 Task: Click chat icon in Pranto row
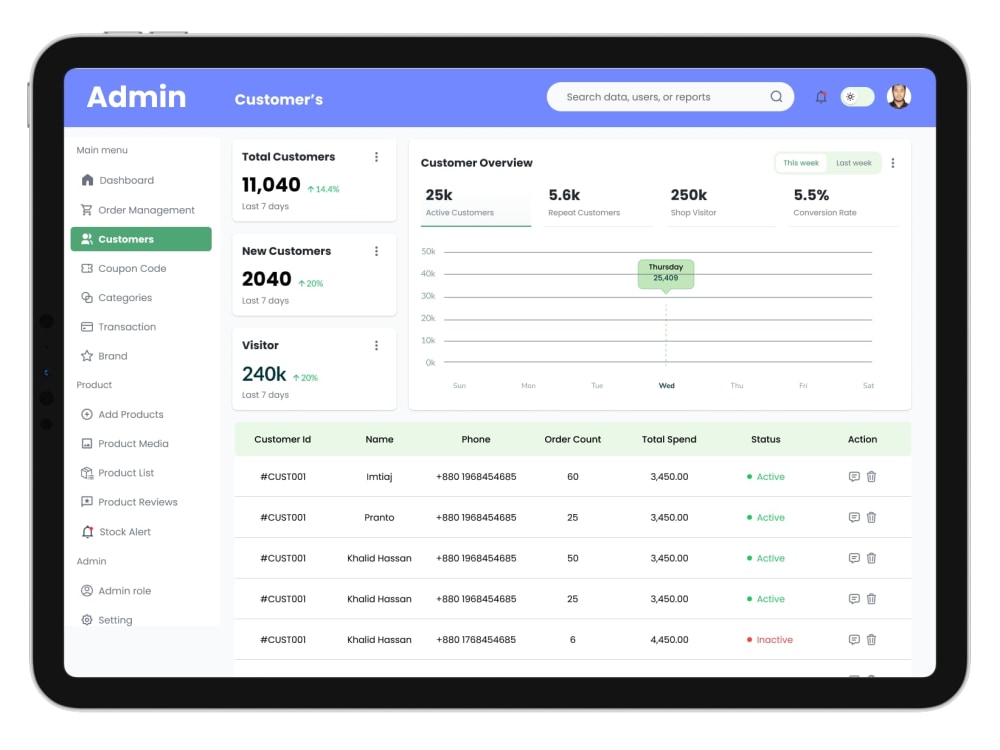[x=854, y=518]
